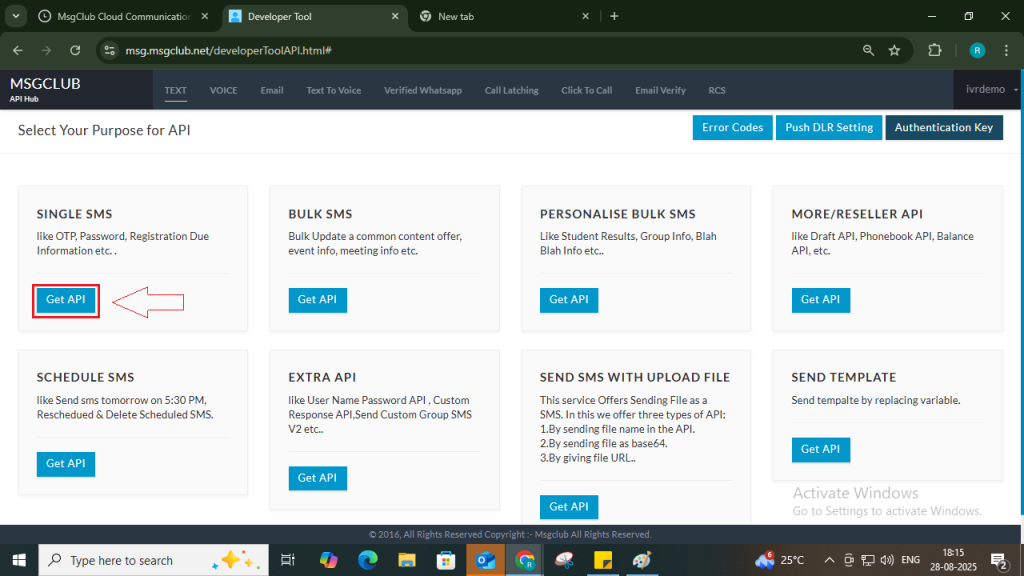Open File Explorer from the taskbar
Image resolution: width=1024 pixels, height=576 pixels.
407,560
